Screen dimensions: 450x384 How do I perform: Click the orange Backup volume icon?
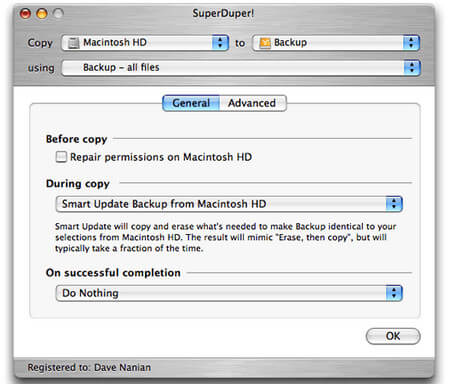coord(265,43)
